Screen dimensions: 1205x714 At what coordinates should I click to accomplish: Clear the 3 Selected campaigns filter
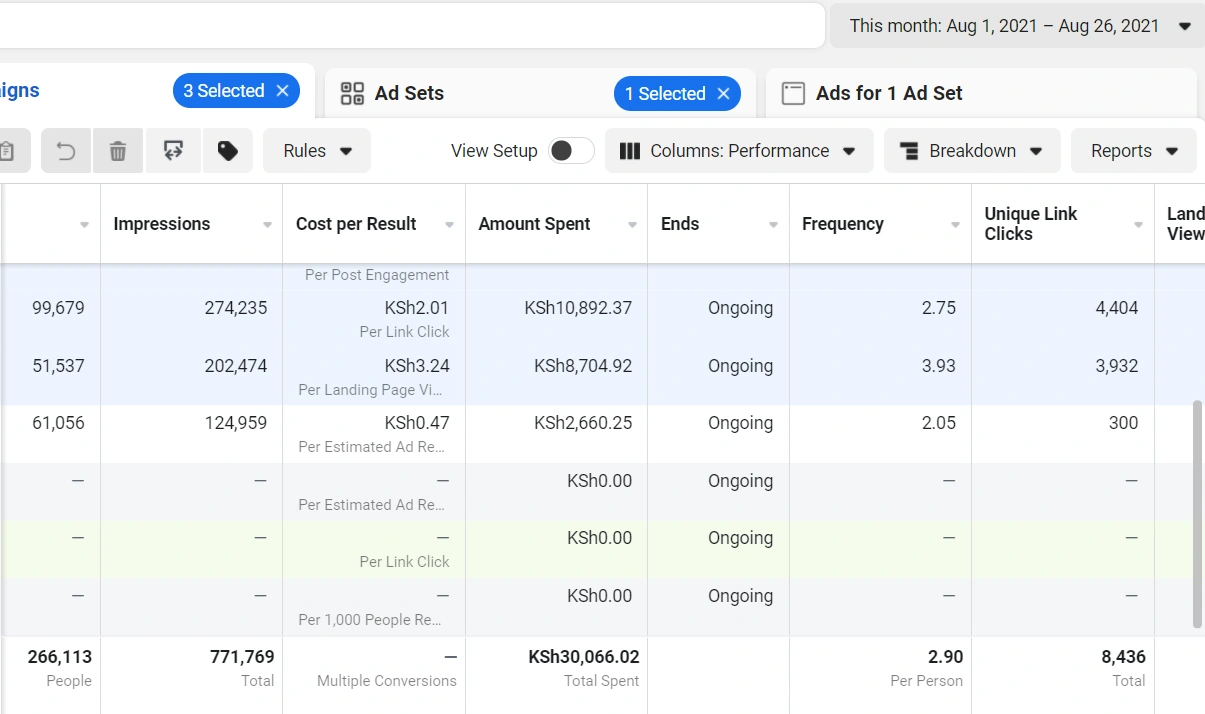[x=282, y=91]
